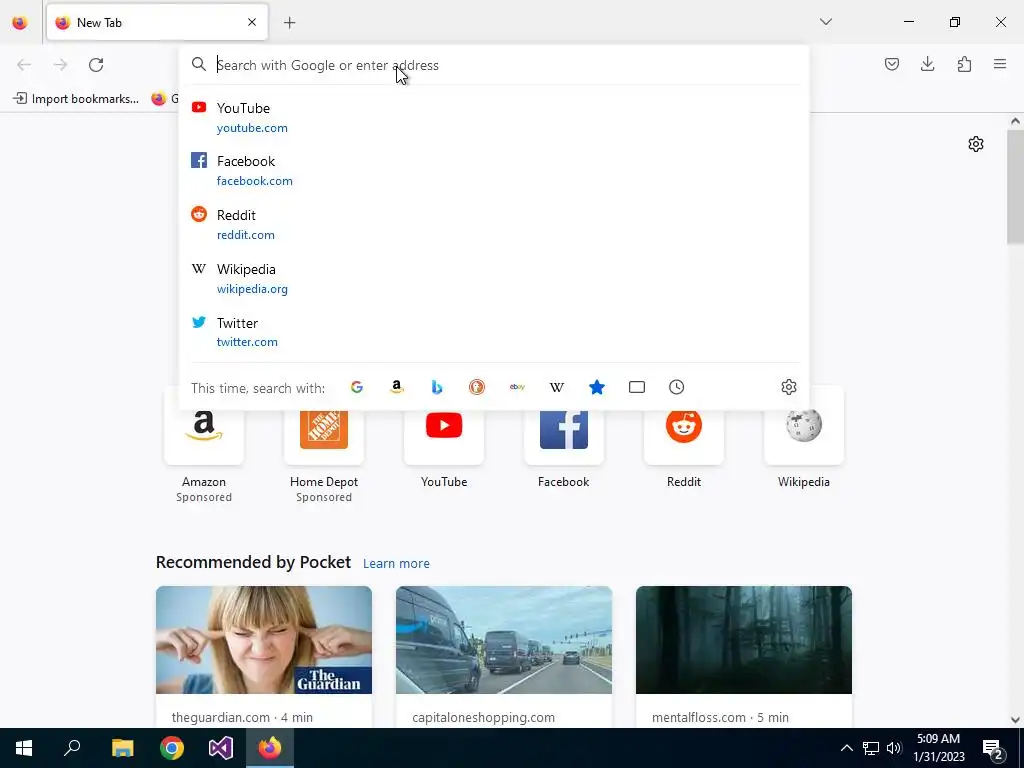Open the Windows Start menu

tap(24, 748)
